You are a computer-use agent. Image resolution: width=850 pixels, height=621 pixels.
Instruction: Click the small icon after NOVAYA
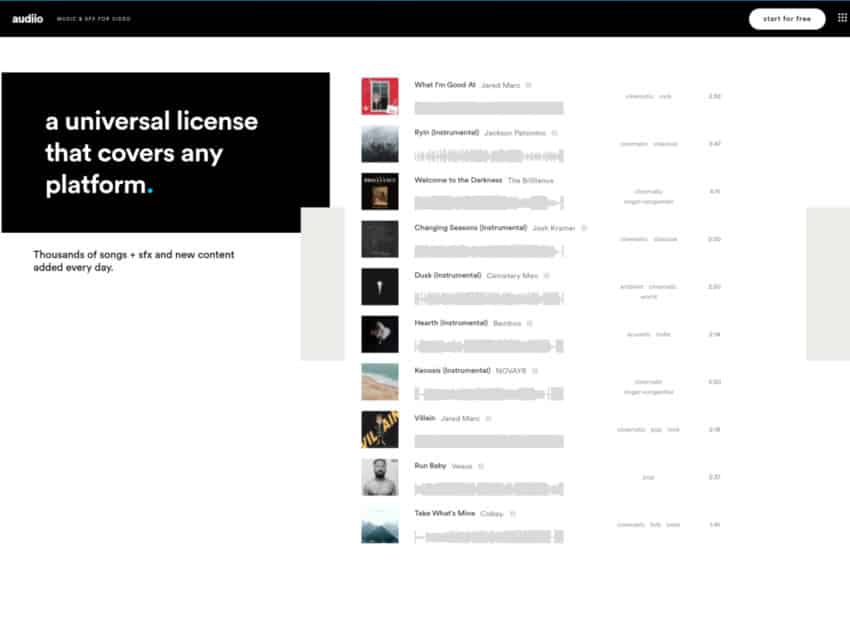tap(535, 370)
